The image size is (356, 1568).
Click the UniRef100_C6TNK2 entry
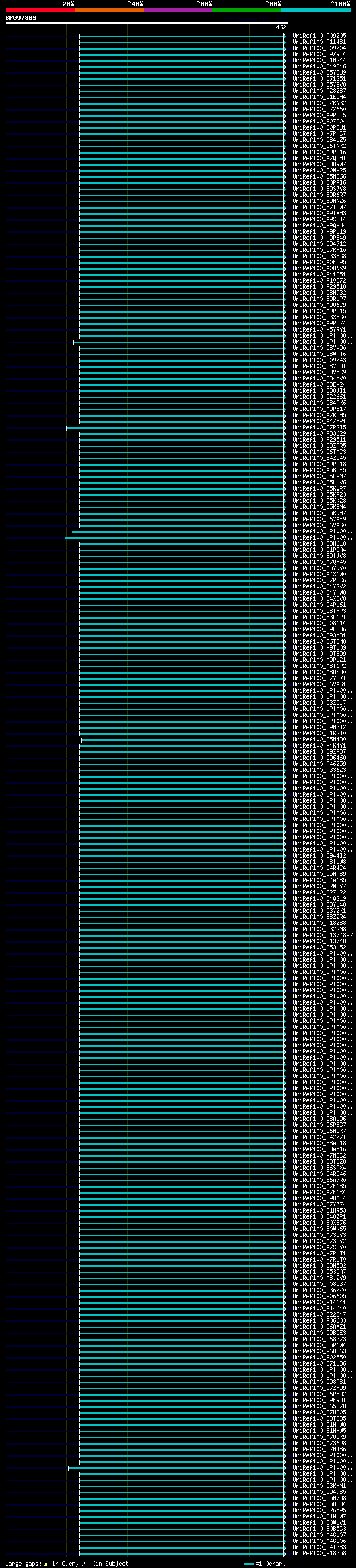tap(319, 146)
